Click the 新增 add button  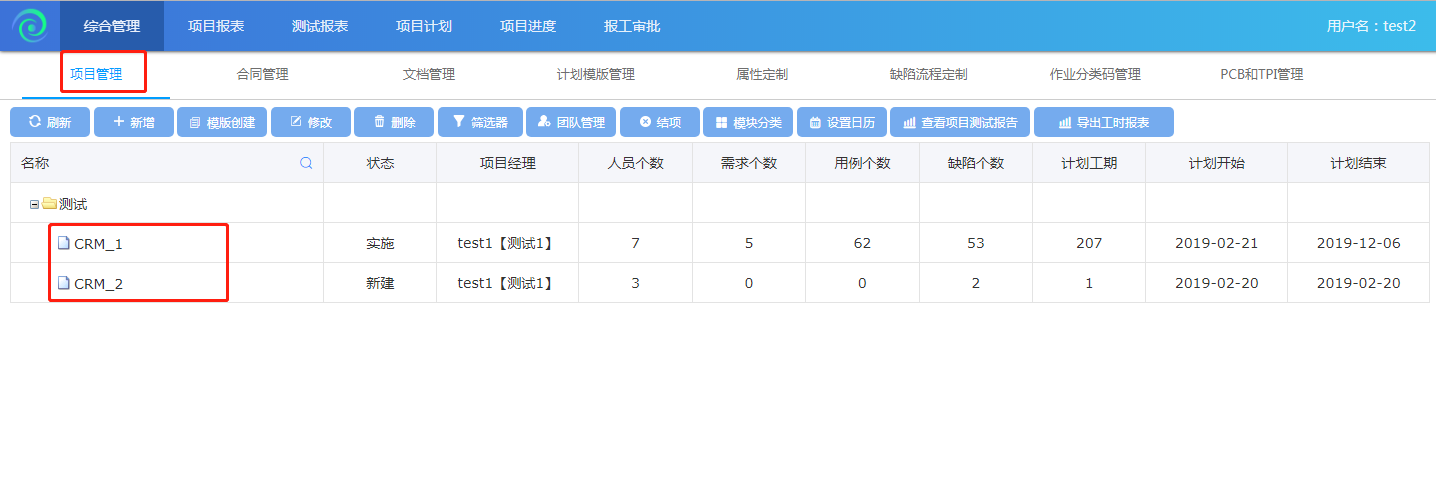[134, 122]
